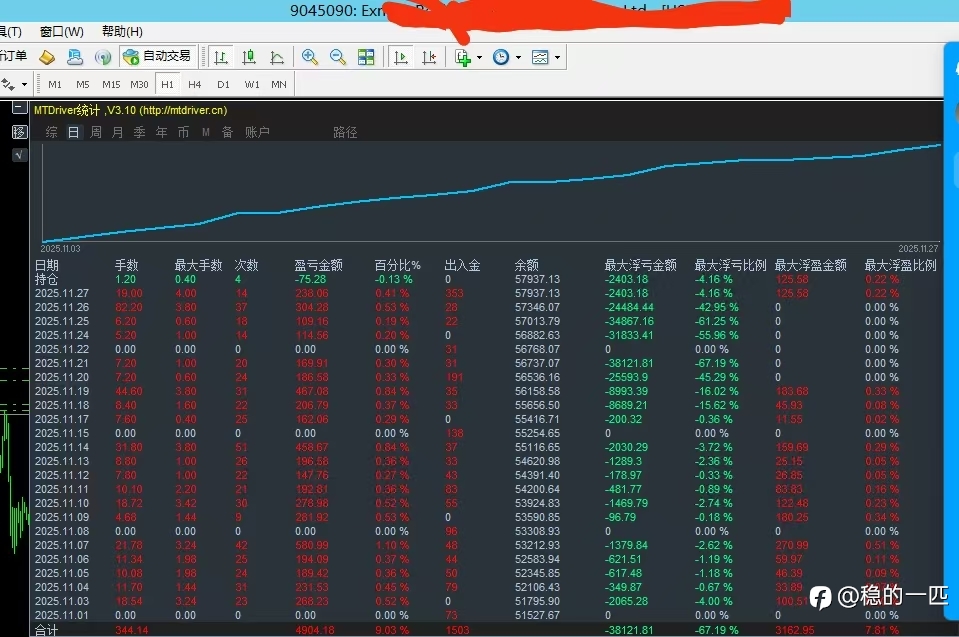Open the 工具(T) menu
Screen dimensions: 959x637
click(11, 32)
